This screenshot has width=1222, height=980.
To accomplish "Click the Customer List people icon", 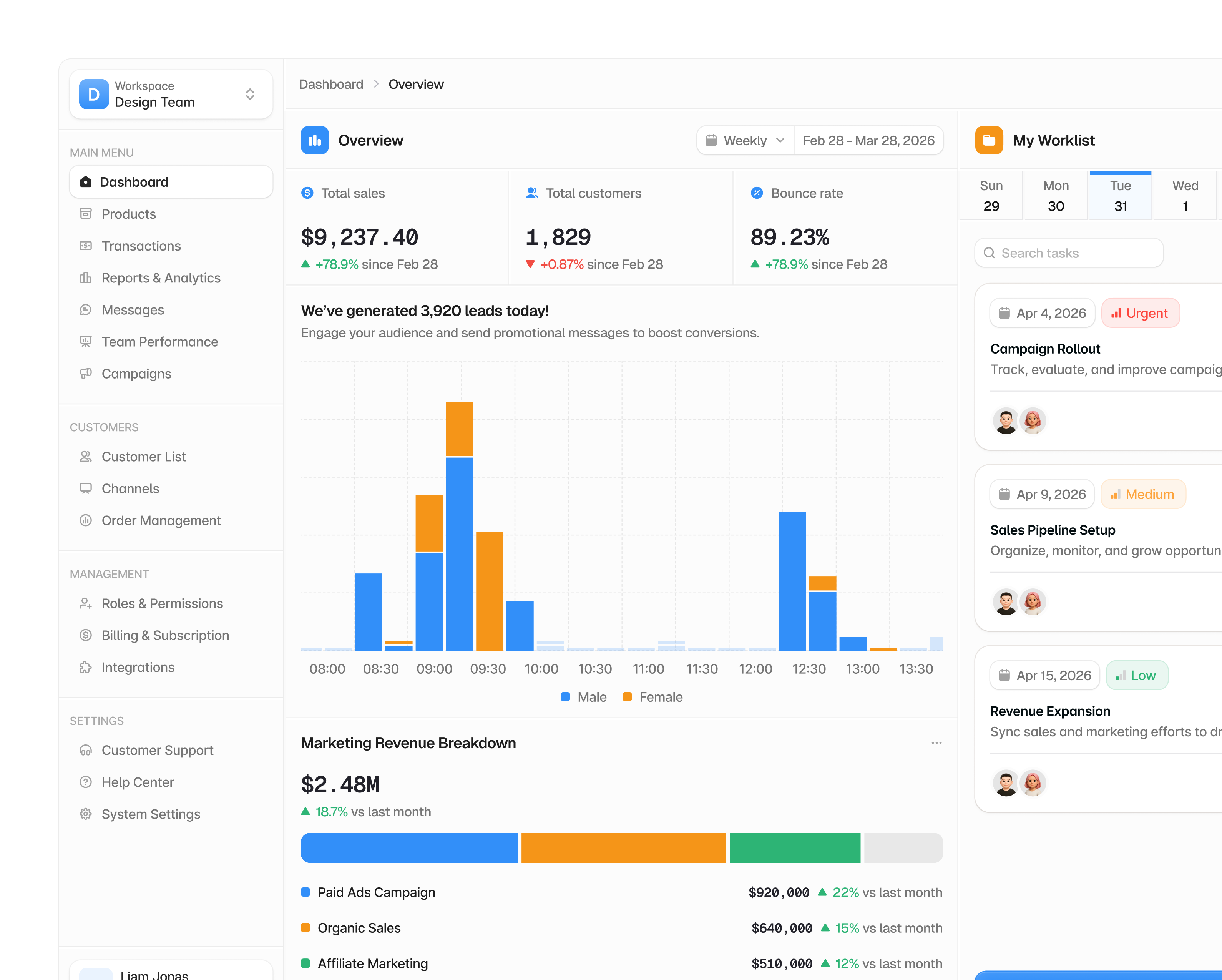I will pos(86,456).
